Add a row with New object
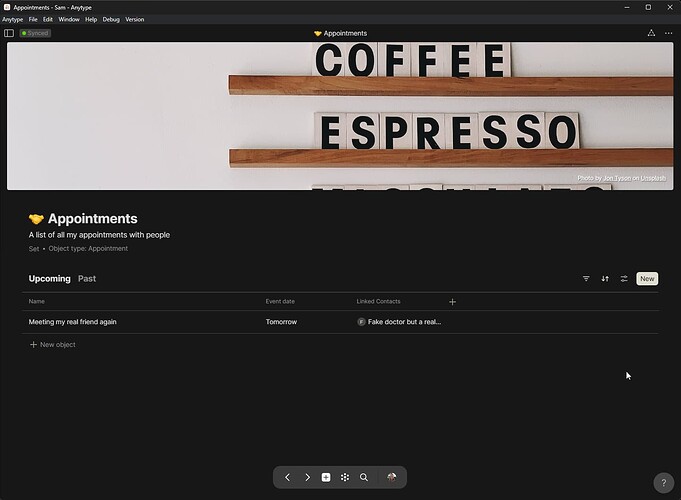 [53, 344]
